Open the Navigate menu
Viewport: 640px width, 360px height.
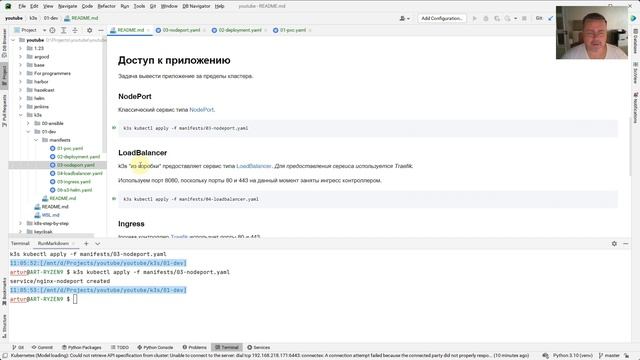pos(67,6)
